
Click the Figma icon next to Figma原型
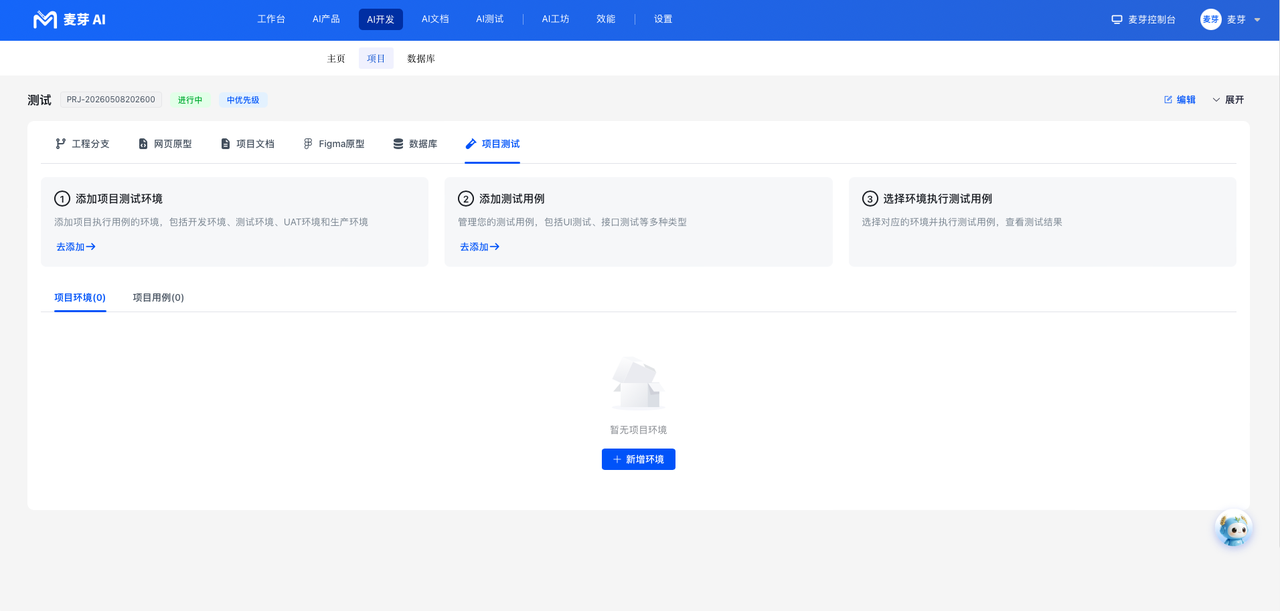308,144
